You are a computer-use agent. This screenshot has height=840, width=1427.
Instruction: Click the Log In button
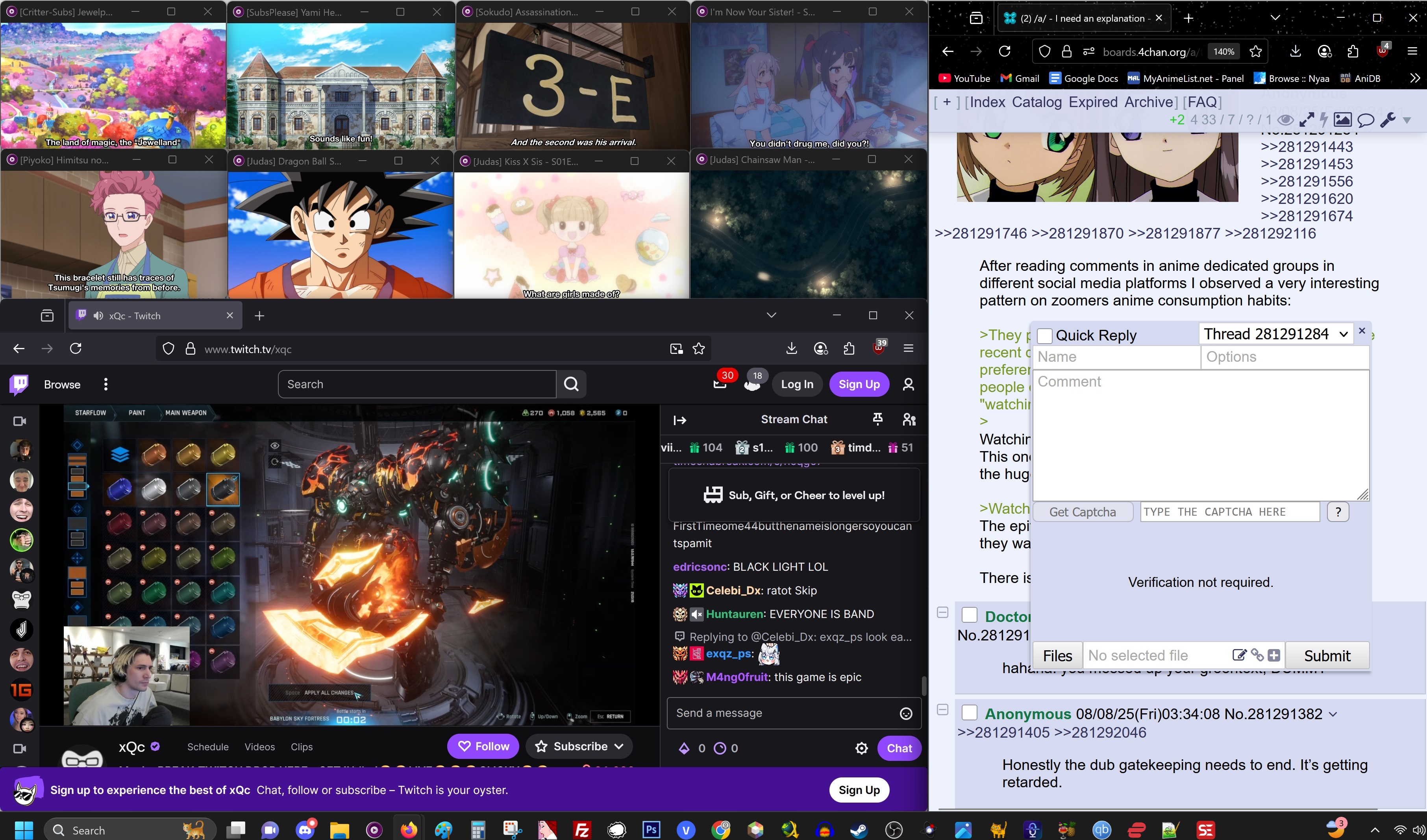797,384
